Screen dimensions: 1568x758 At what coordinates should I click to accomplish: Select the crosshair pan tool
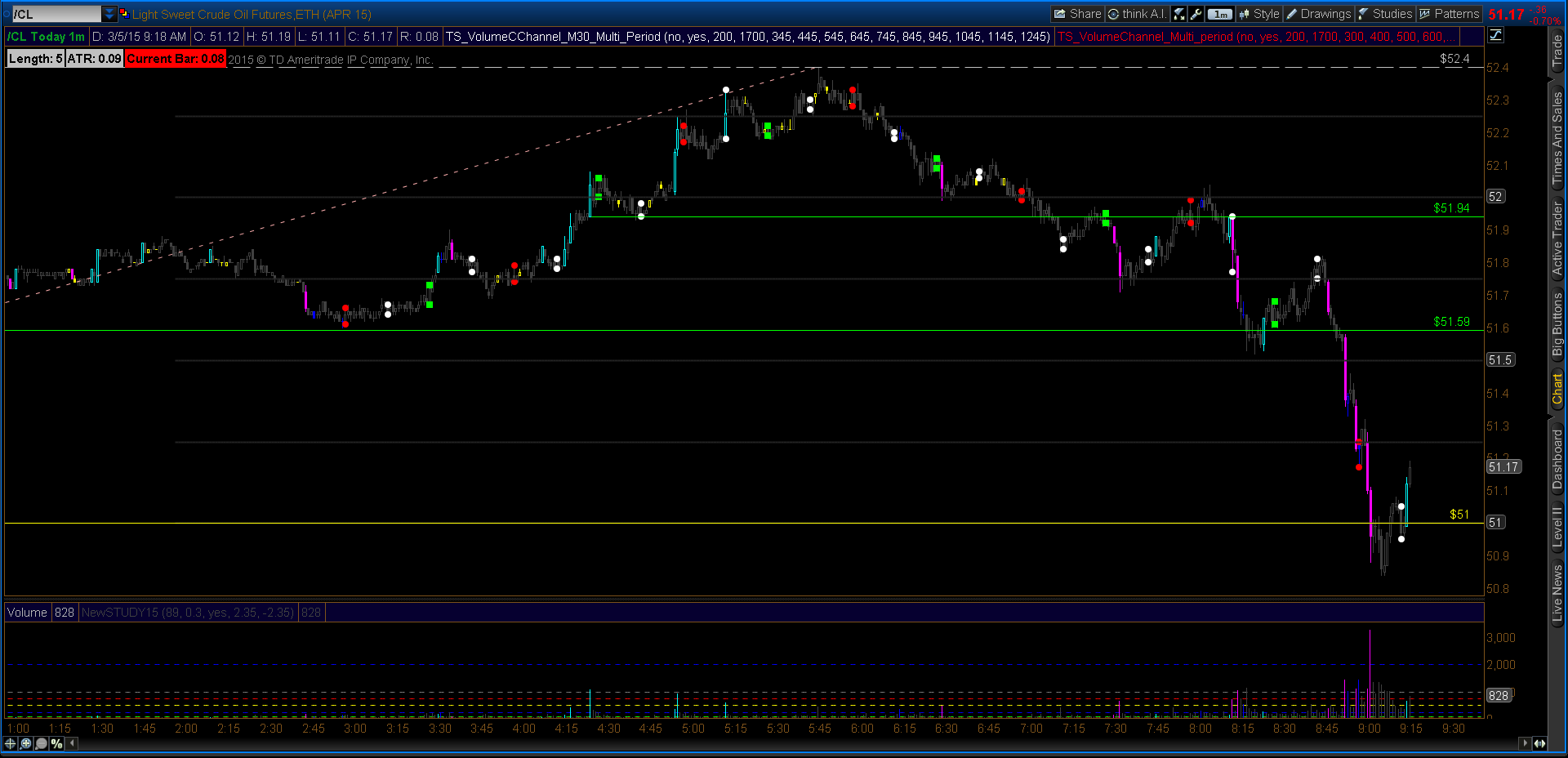(11, 743)
